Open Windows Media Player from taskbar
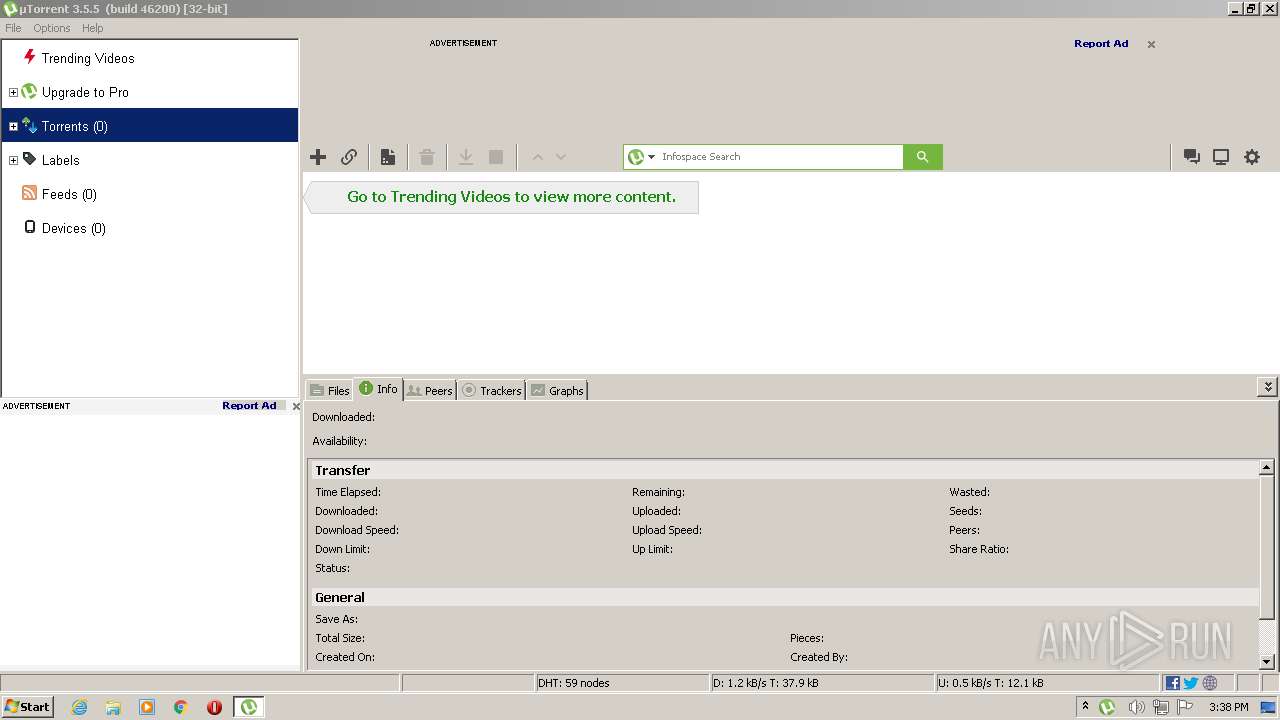The height and width of the screenshot is (720, 1280). tap(147, 707)
